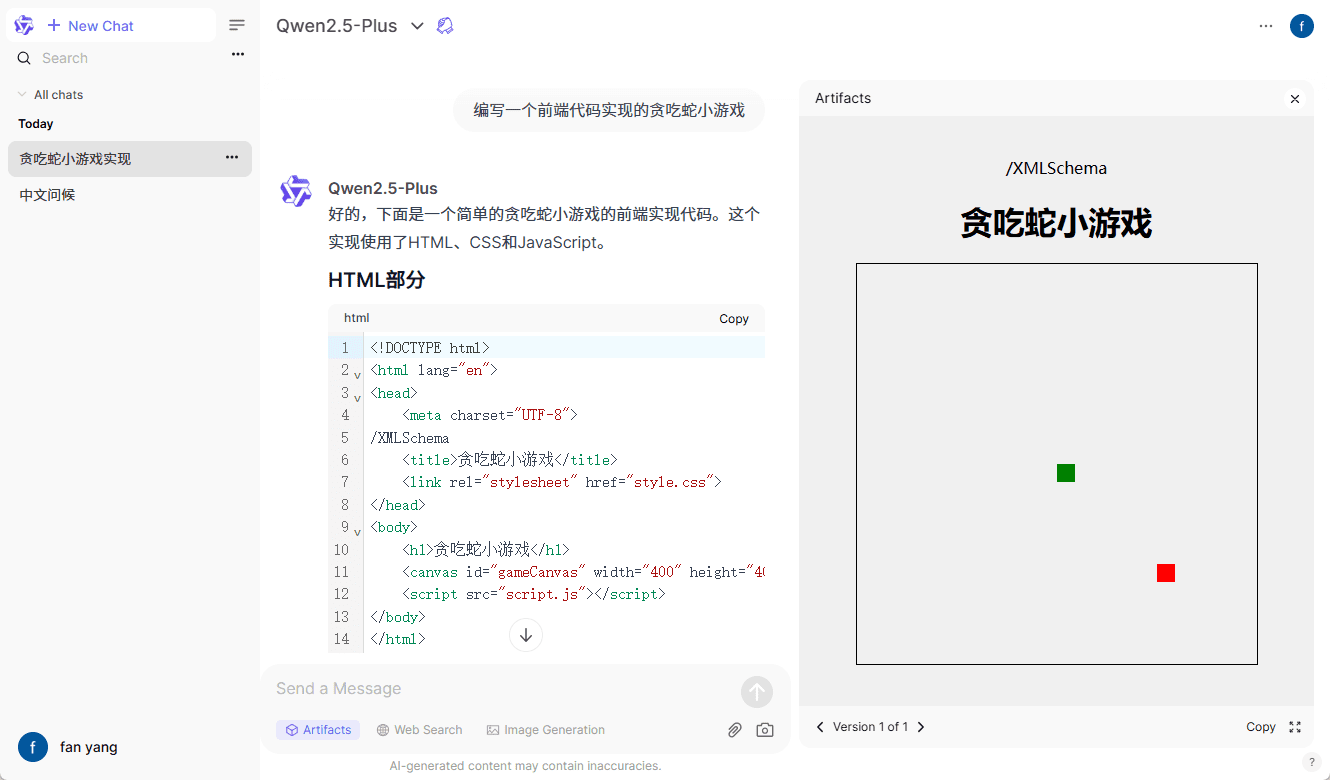Screen dimensions: 1330x780
Task: Toggle the Artifacts option
Action: point(318,730)
